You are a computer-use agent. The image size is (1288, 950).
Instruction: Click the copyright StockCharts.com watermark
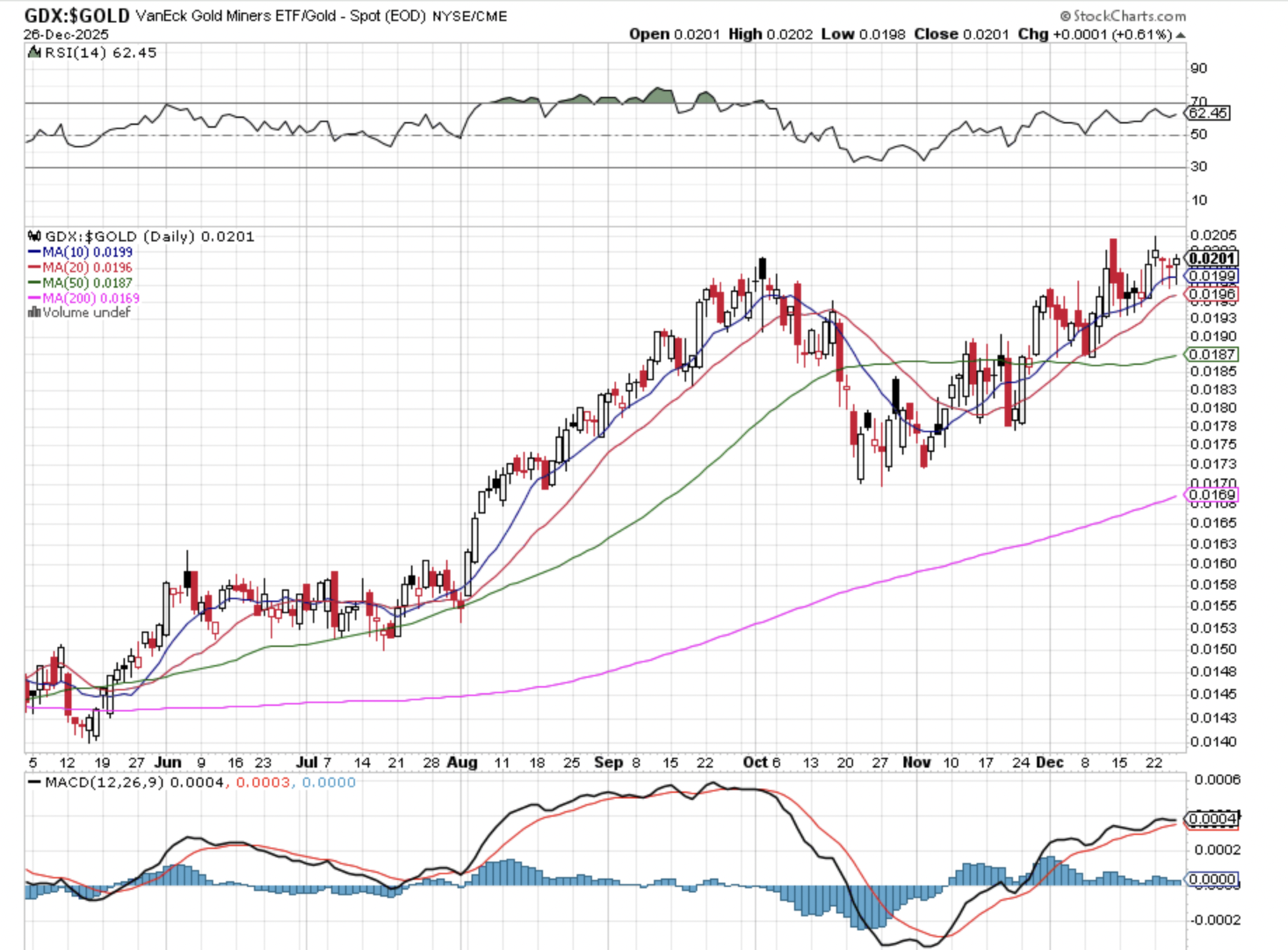click(1122, 15)
